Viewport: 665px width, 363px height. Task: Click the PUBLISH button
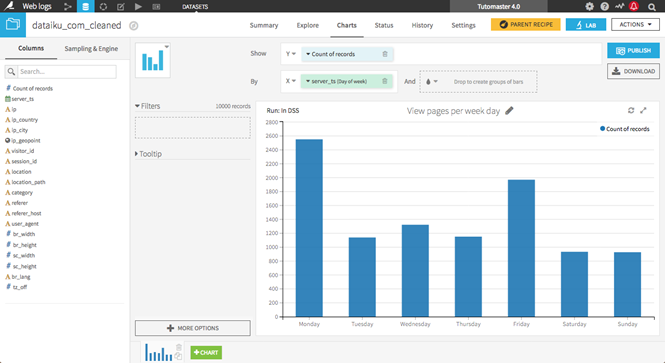click(x=633, y=50)
